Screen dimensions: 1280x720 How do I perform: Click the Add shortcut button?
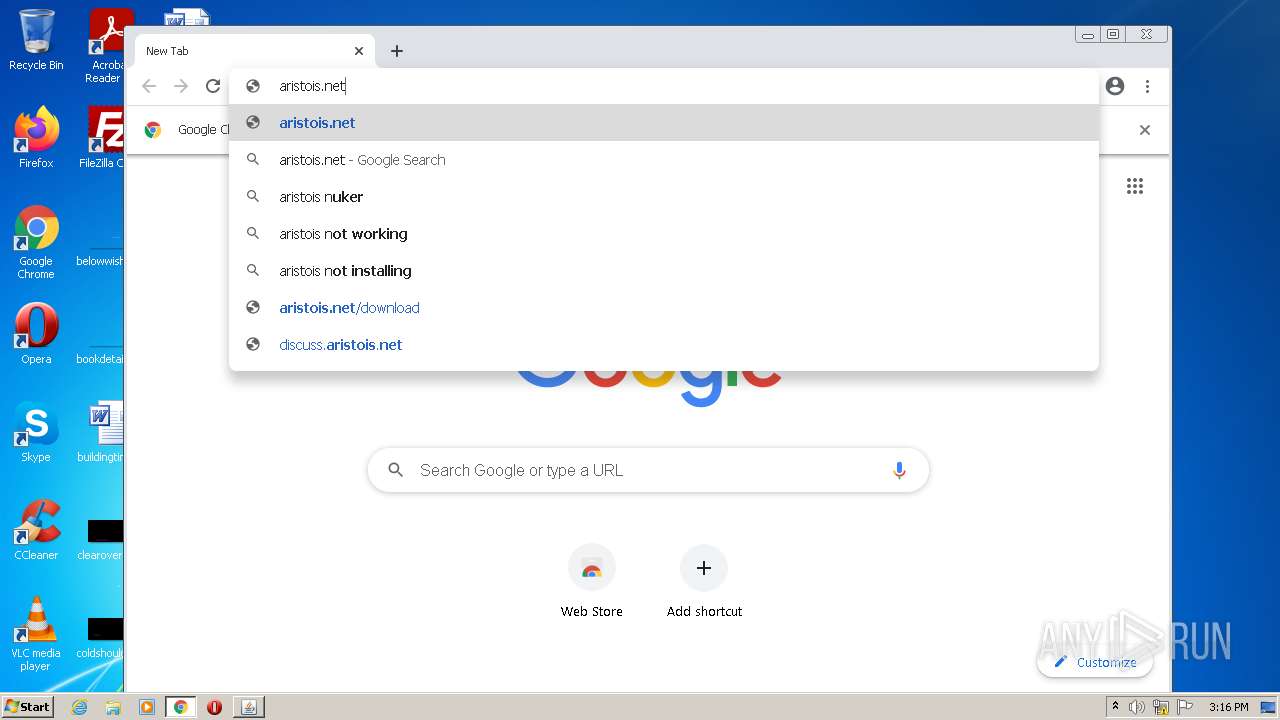[x=704, y=583]
